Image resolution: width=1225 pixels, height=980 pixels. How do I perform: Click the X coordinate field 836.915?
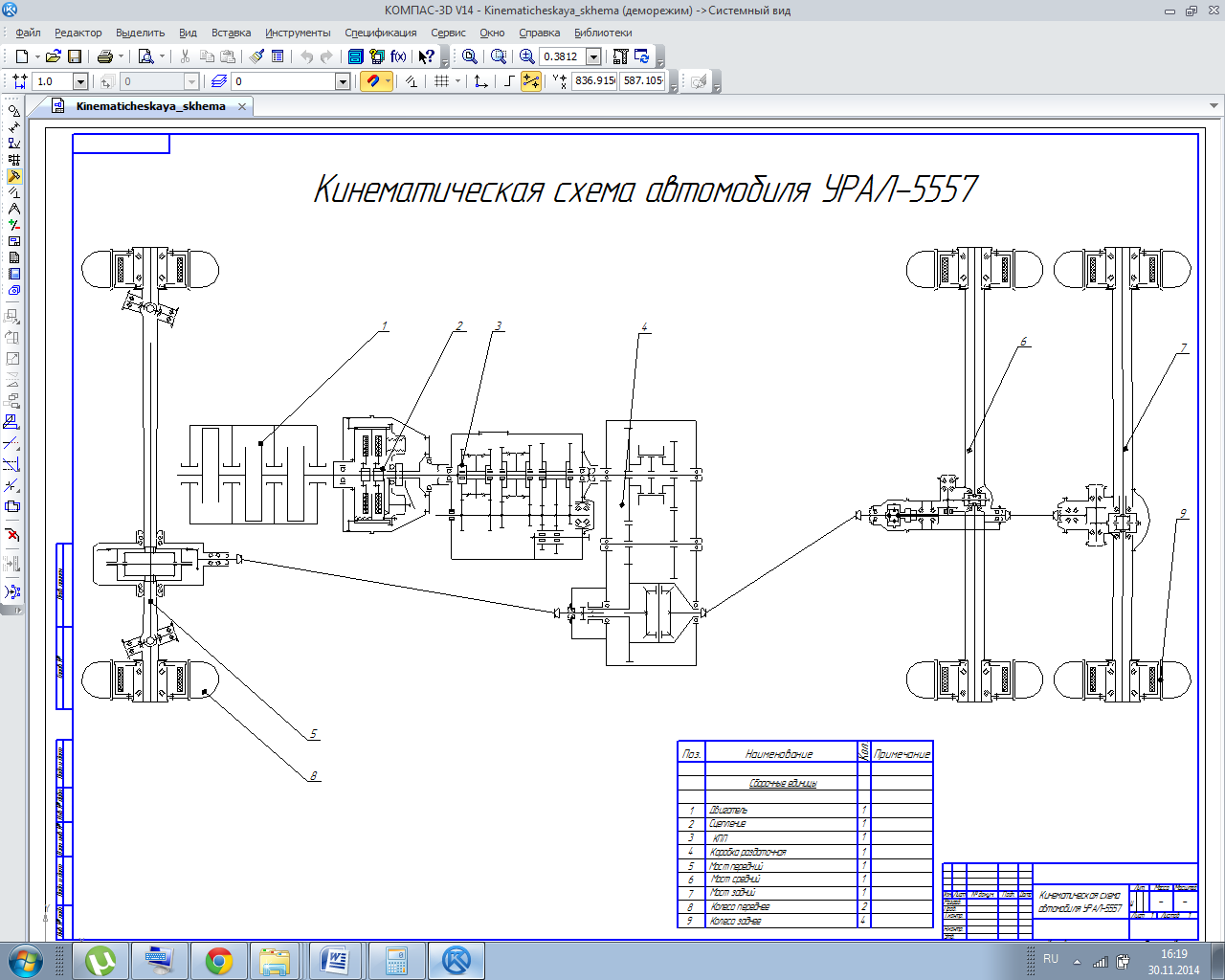tap(594, 81)
